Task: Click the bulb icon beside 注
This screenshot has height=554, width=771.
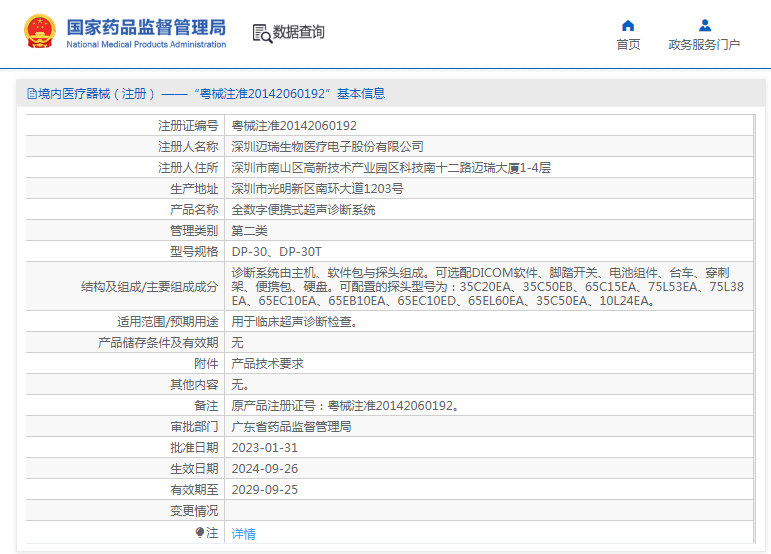Action: (x=200, y=533)
